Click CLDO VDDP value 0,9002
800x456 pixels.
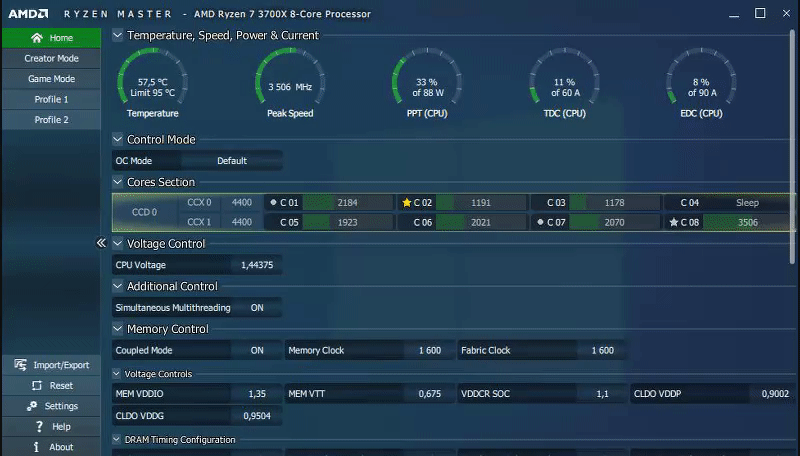coord(775,394)
